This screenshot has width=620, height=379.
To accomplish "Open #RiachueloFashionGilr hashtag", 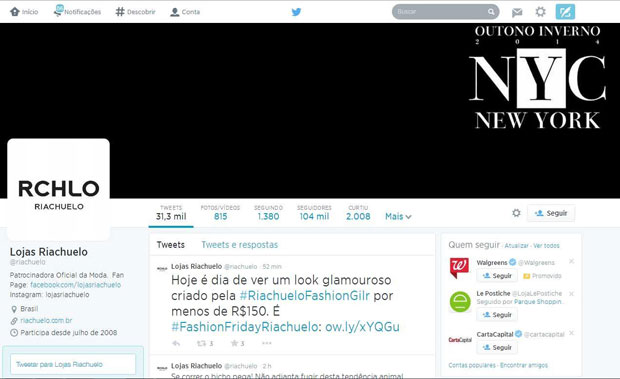I will pos(304,296).
